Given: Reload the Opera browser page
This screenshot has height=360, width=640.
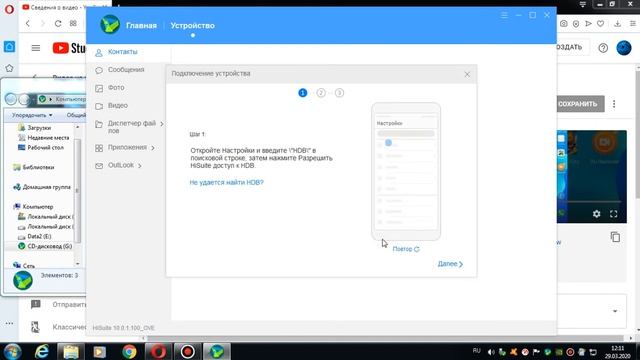Looking at the screenshot, I should click(x=58, y=24).
